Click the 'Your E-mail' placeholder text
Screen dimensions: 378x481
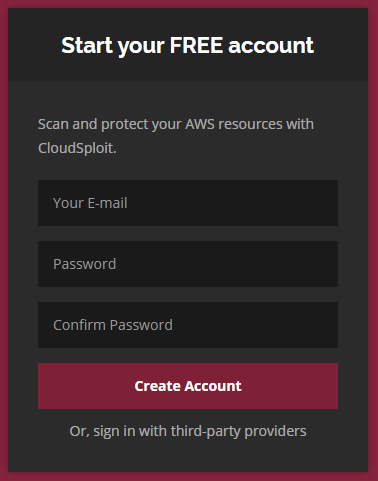[x=90, y=203]
